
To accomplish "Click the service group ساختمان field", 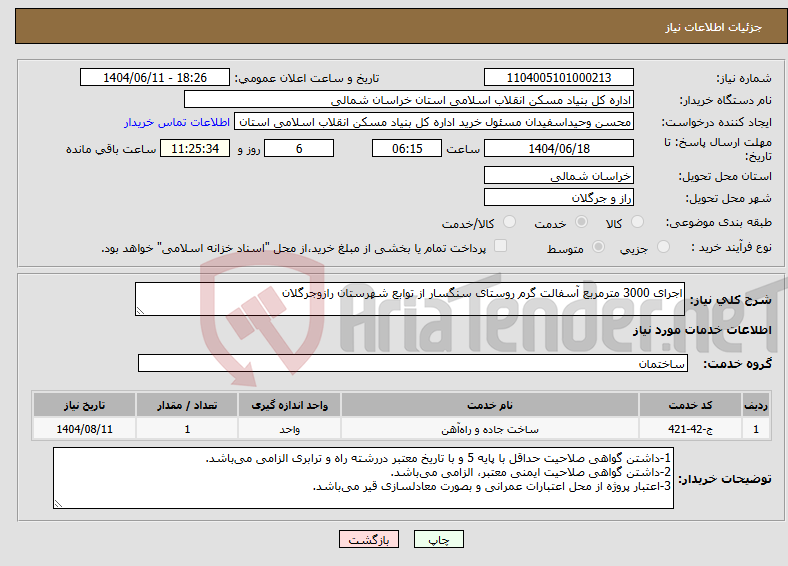I will coord(413,363).
